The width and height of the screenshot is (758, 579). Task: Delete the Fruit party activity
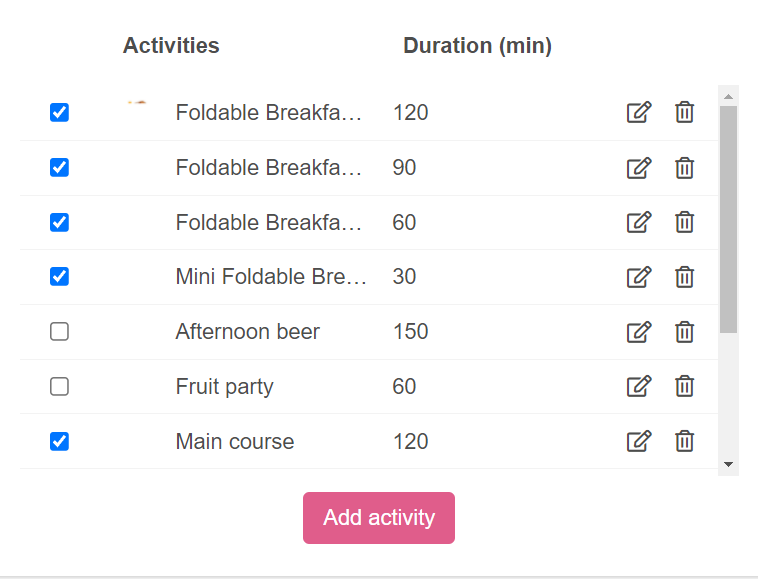(684, 386)
